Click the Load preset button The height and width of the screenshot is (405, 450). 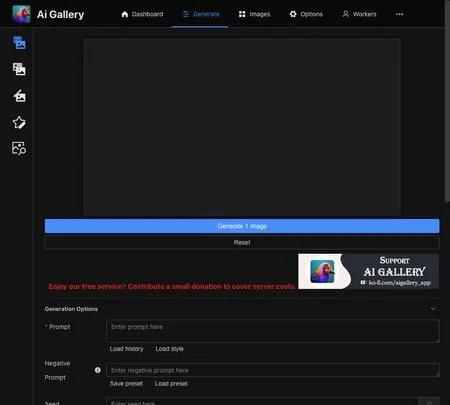(x=171, y=384)
